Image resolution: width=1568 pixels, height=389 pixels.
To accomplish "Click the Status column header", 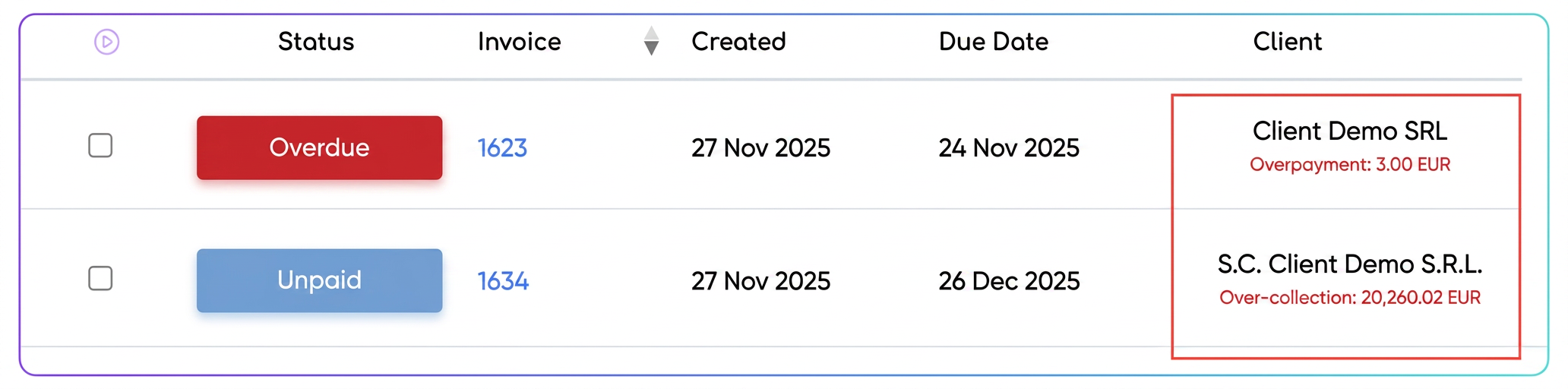I will pyautogui.click(x=316, y=42).
